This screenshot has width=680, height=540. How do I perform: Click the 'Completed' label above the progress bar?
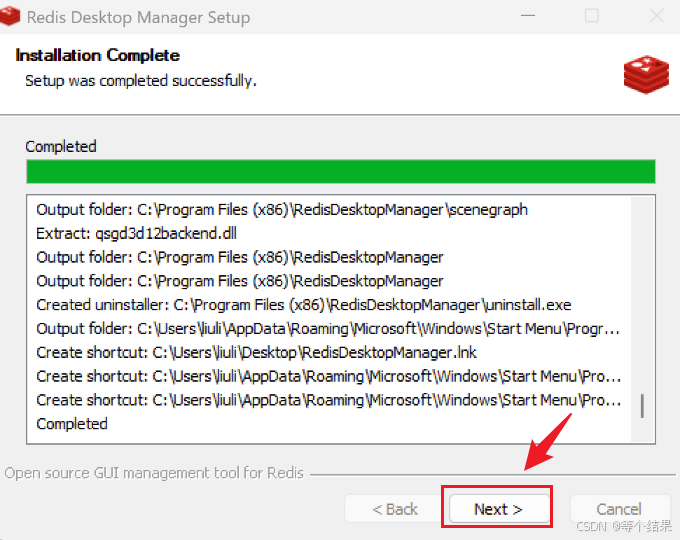pyautogui.click(x=61, y=147)
